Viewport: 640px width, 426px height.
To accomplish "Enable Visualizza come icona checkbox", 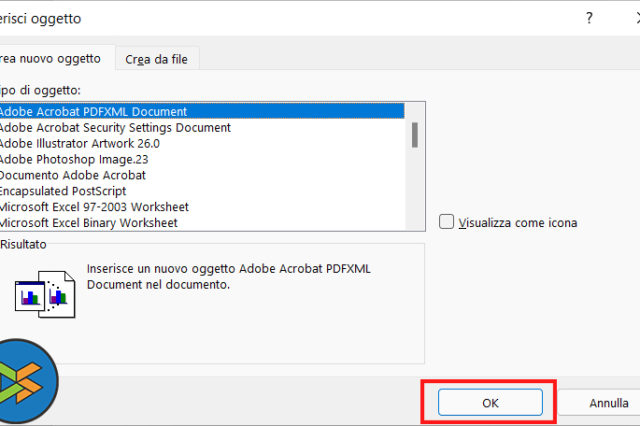I will (447, 223).
